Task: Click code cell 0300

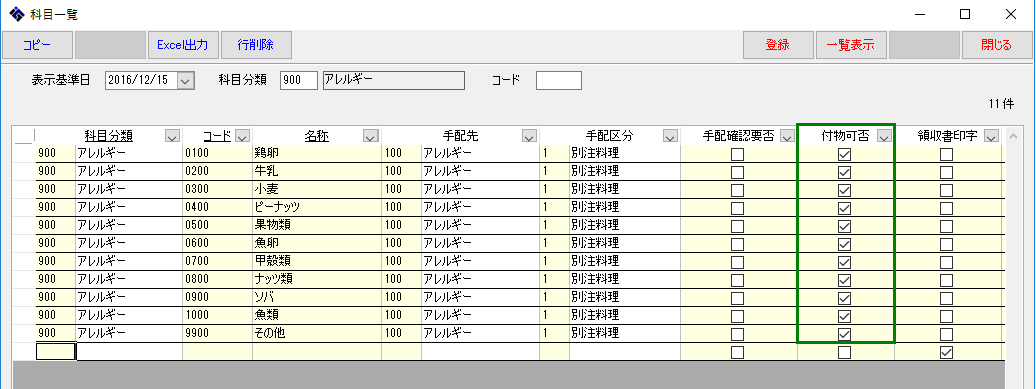Action: (217, 190)
